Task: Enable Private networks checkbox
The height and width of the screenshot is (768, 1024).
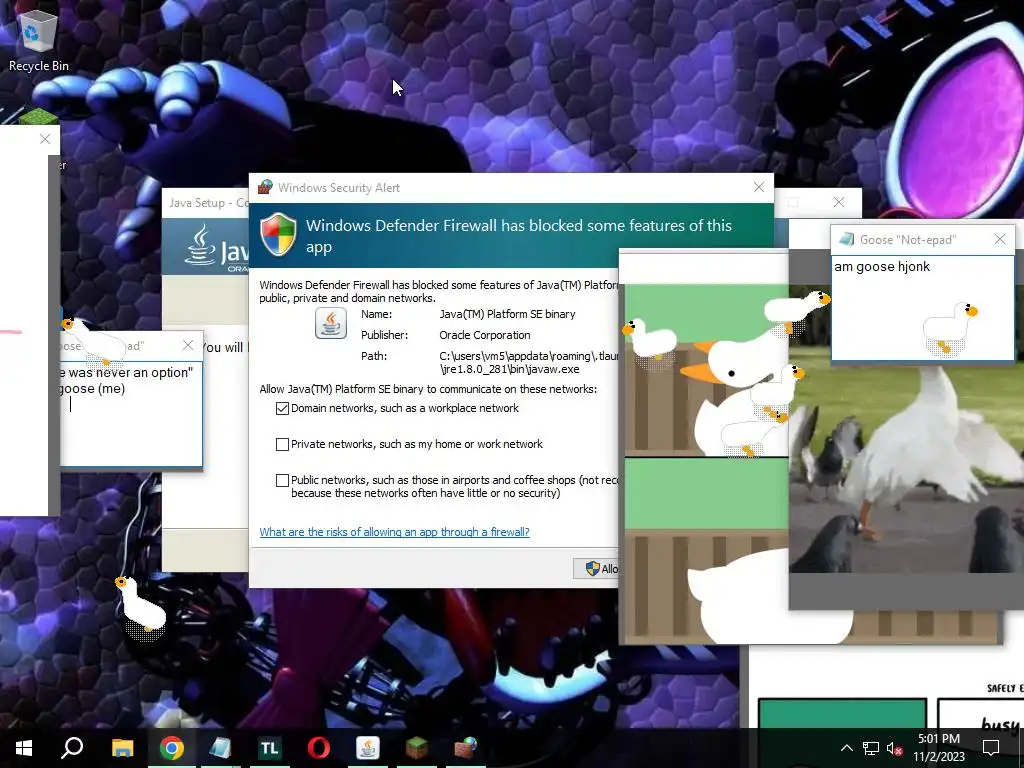Action: 282,444
